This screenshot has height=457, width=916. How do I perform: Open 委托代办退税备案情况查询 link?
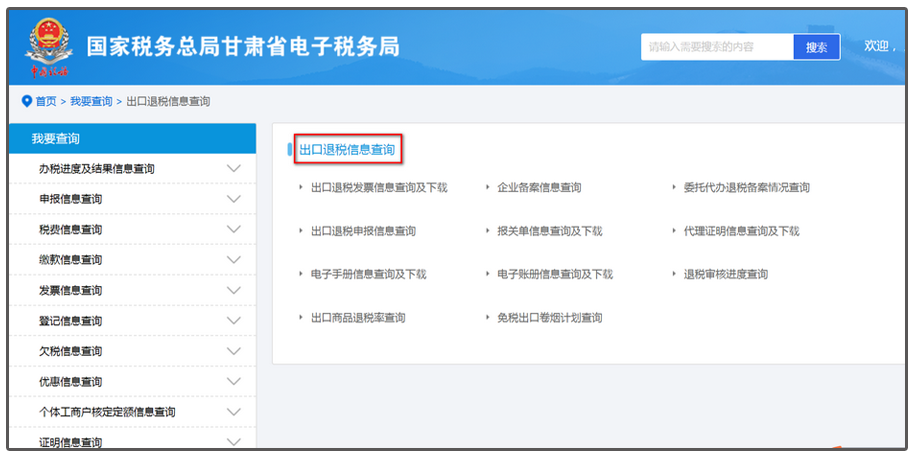747,188
